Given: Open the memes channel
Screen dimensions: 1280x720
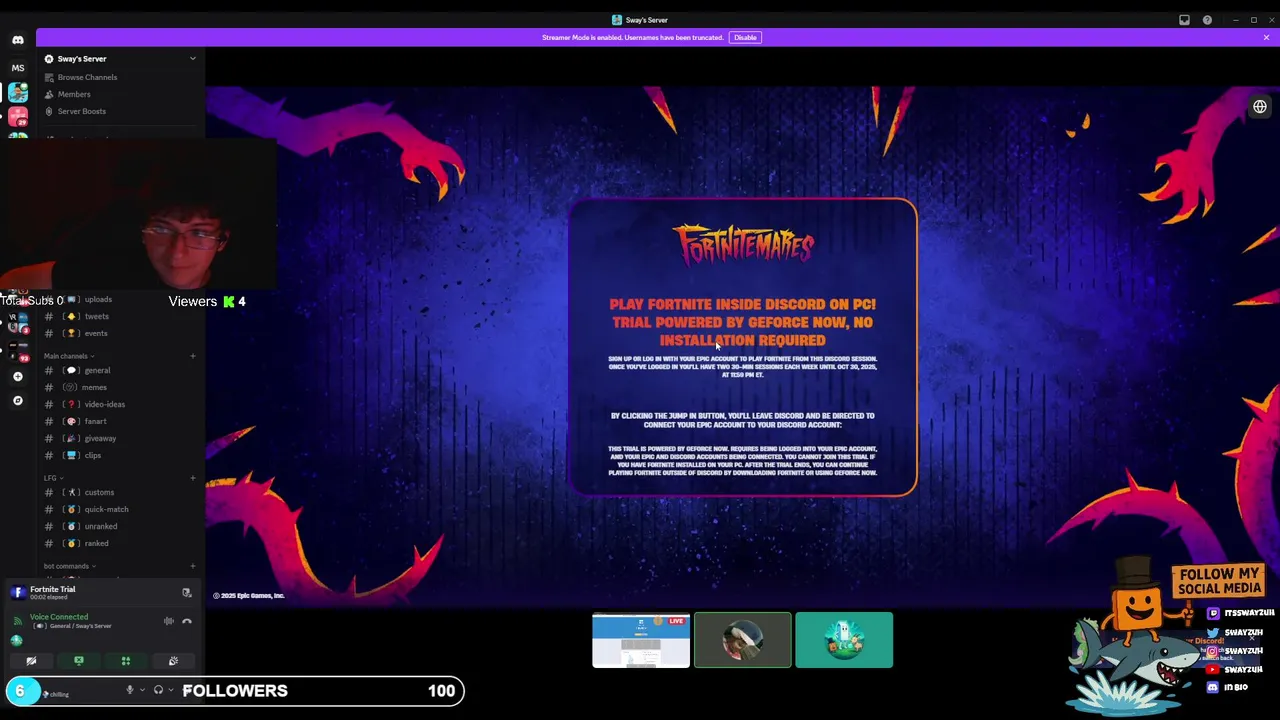Looking at the screenshot, I should pos(120,387).
